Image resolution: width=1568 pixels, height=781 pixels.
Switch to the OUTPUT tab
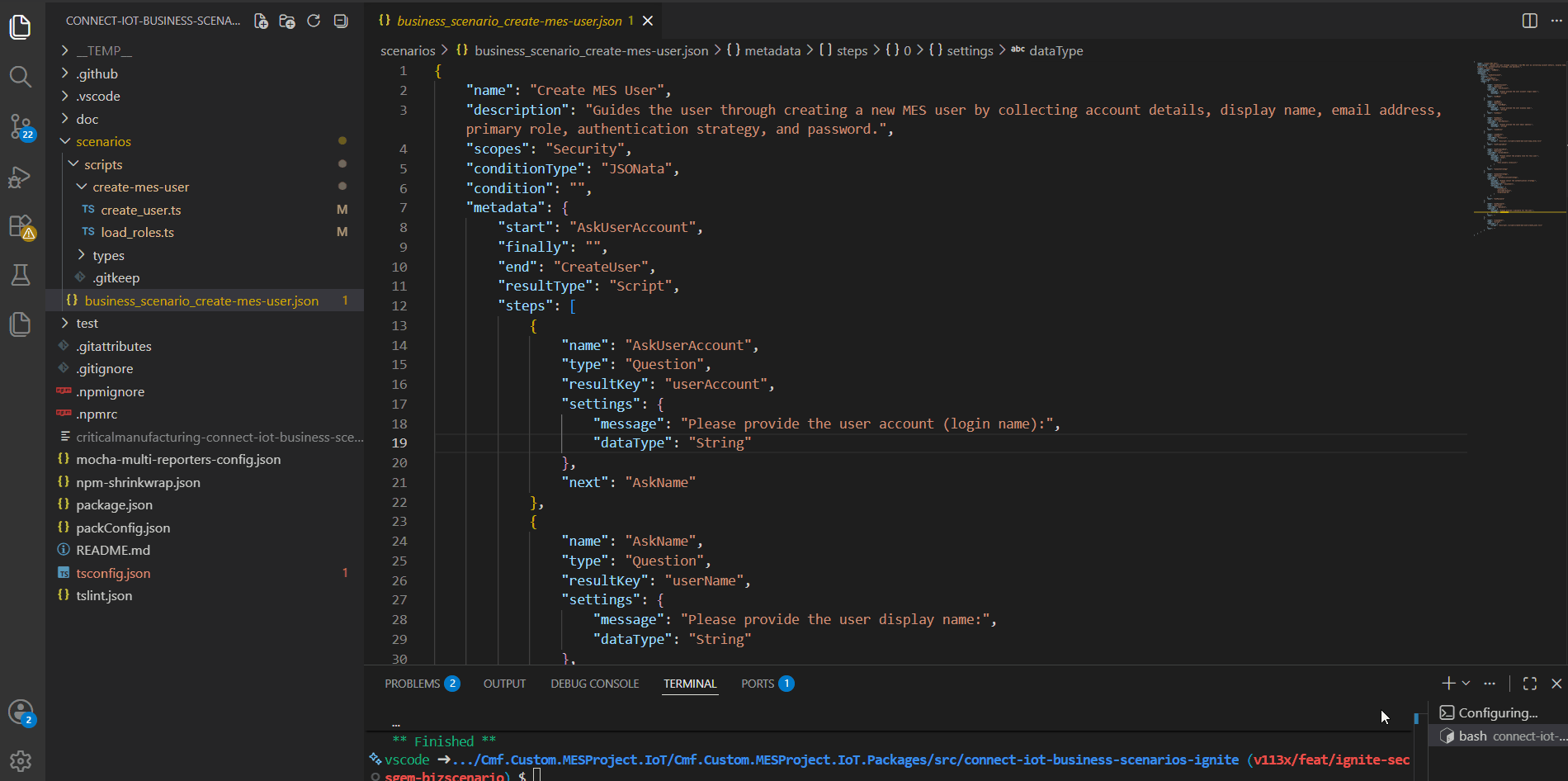click(504, 684)
